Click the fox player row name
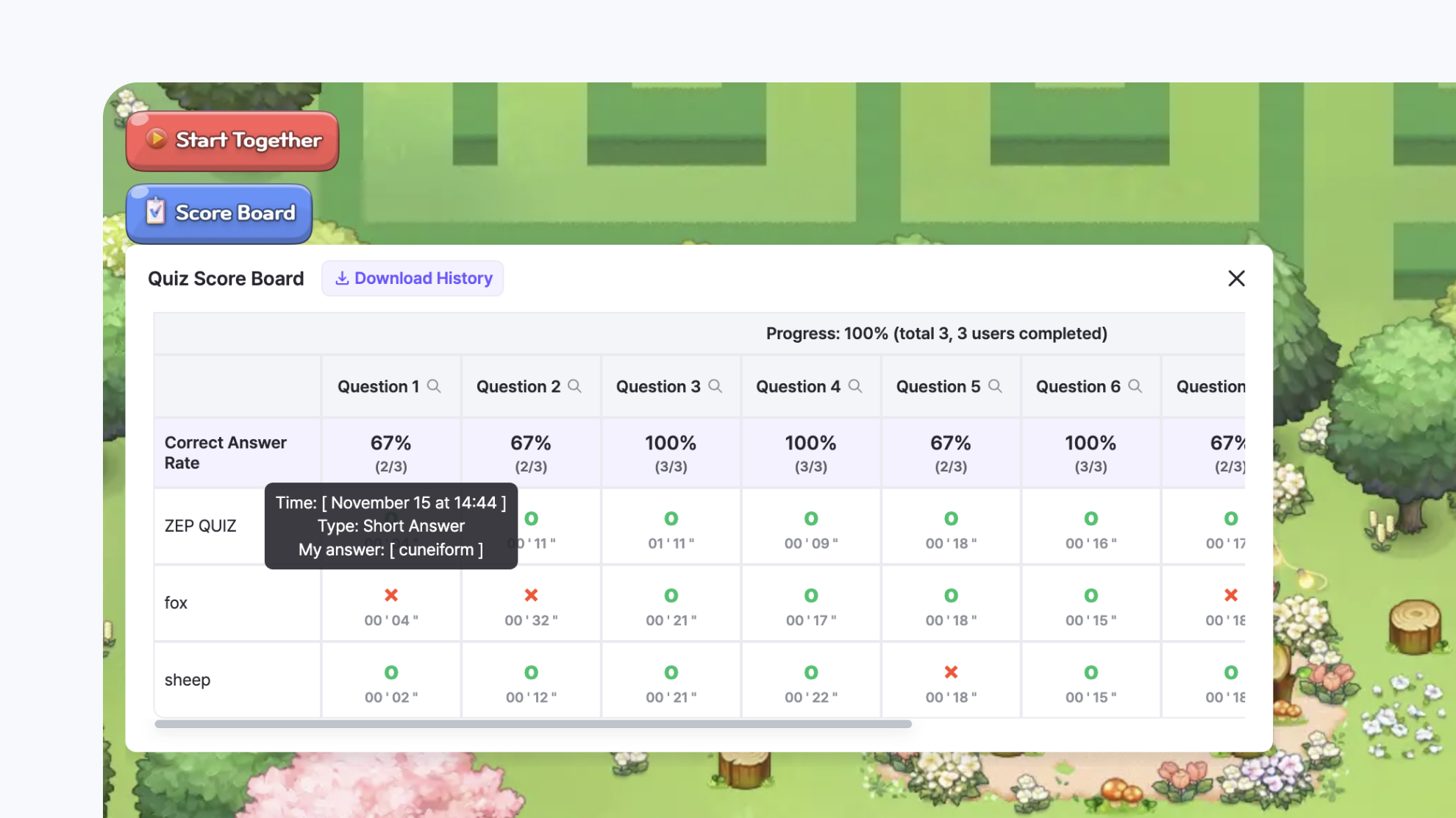This screenshot has height=818, width=1456. pos(176,603)
